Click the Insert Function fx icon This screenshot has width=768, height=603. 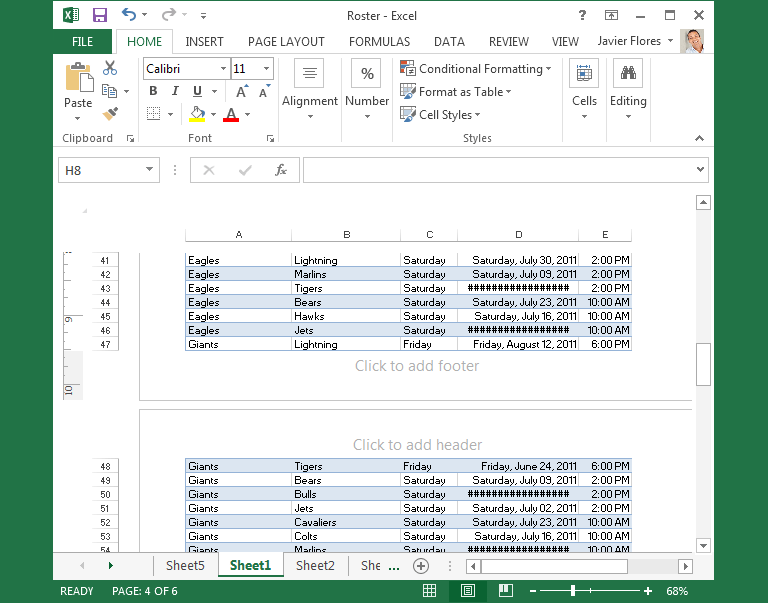(x=281, y=170)
